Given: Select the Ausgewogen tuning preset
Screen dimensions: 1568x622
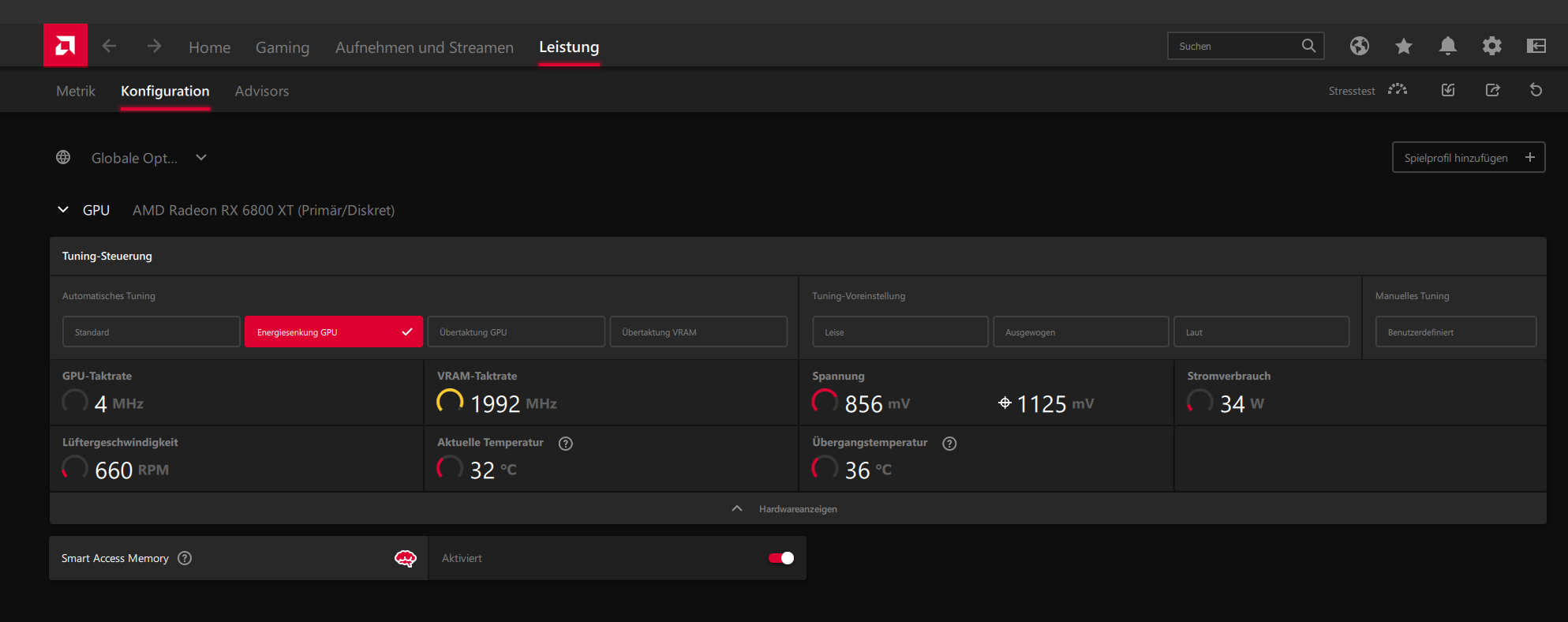Looking at the screenshot, I should coord(1081,332).
